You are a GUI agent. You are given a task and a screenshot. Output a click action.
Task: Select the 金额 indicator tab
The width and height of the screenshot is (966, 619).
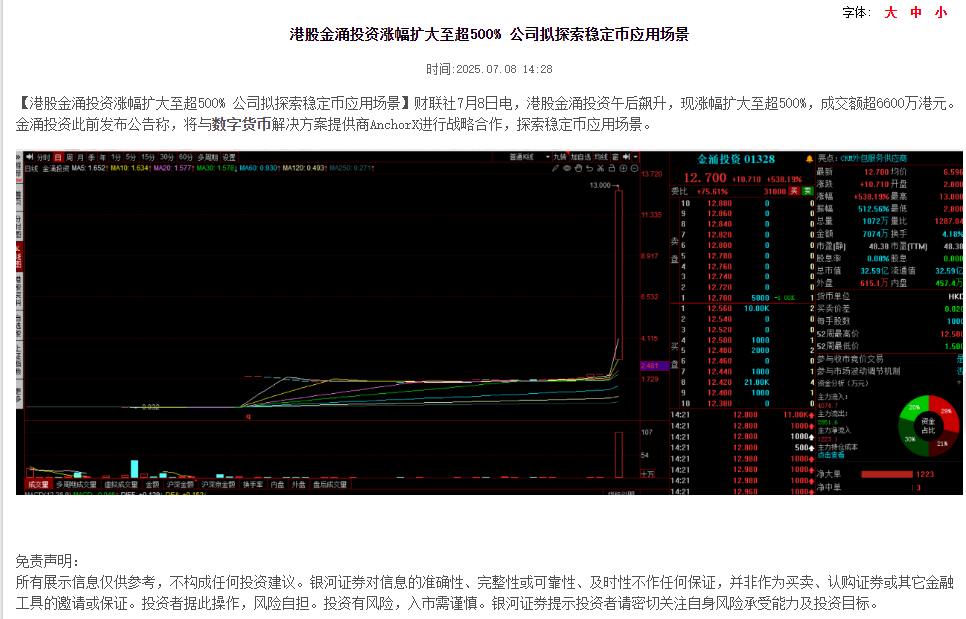(x=152, y=485)
